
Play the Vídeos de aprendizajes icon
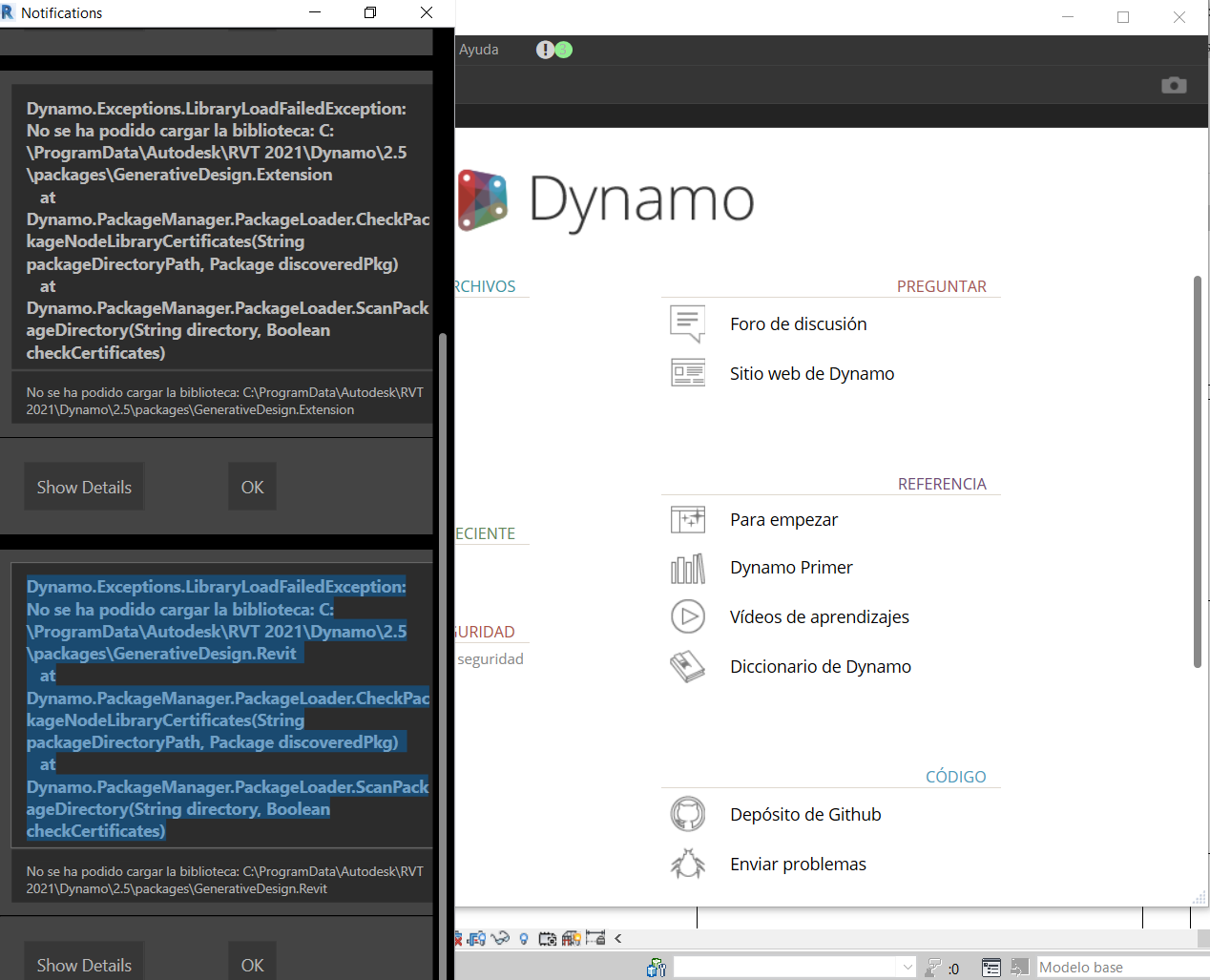(x=687, y=616)
